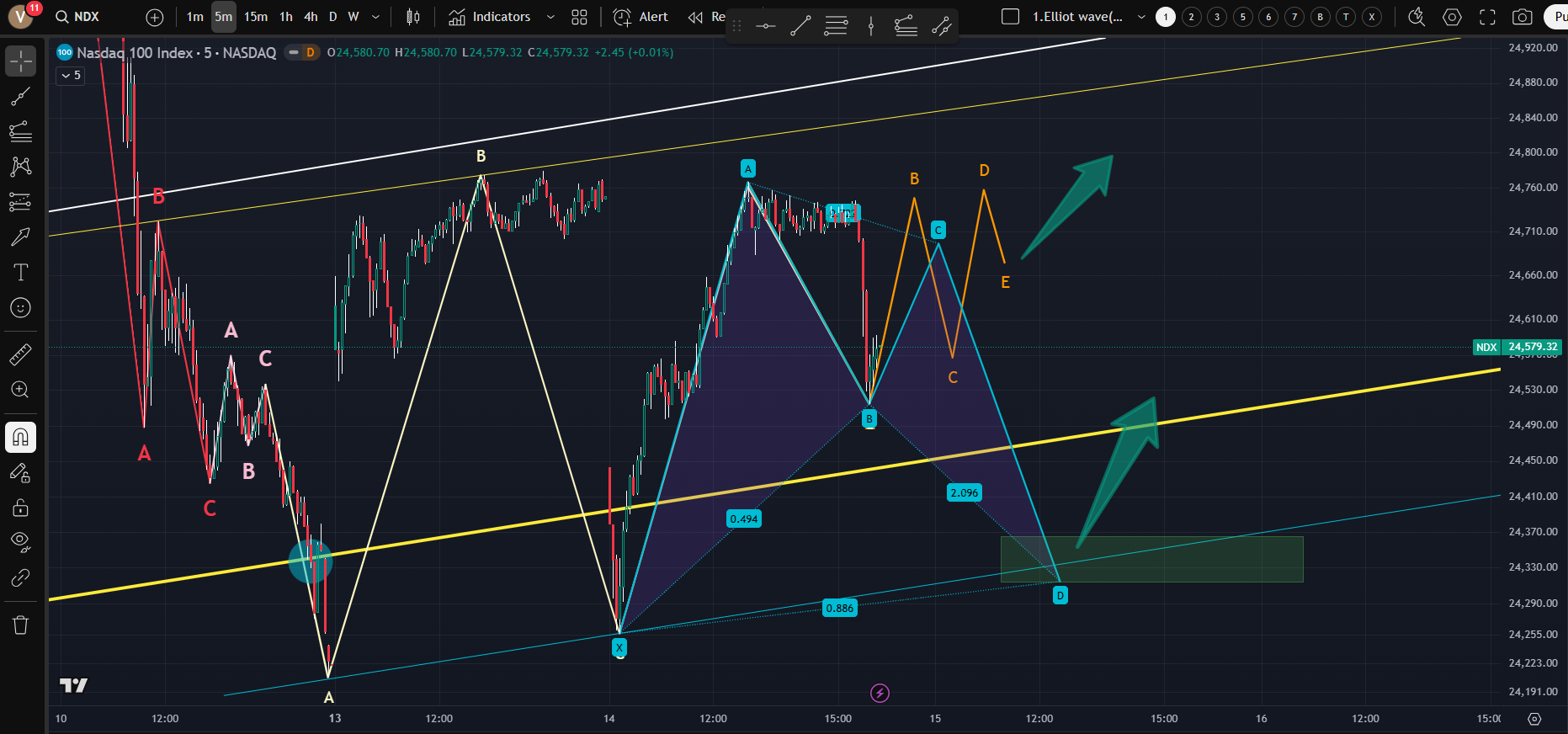Select the trend line tool in floating toolbar
Screen dimensions: 1568x734
(x=800, y=26)
